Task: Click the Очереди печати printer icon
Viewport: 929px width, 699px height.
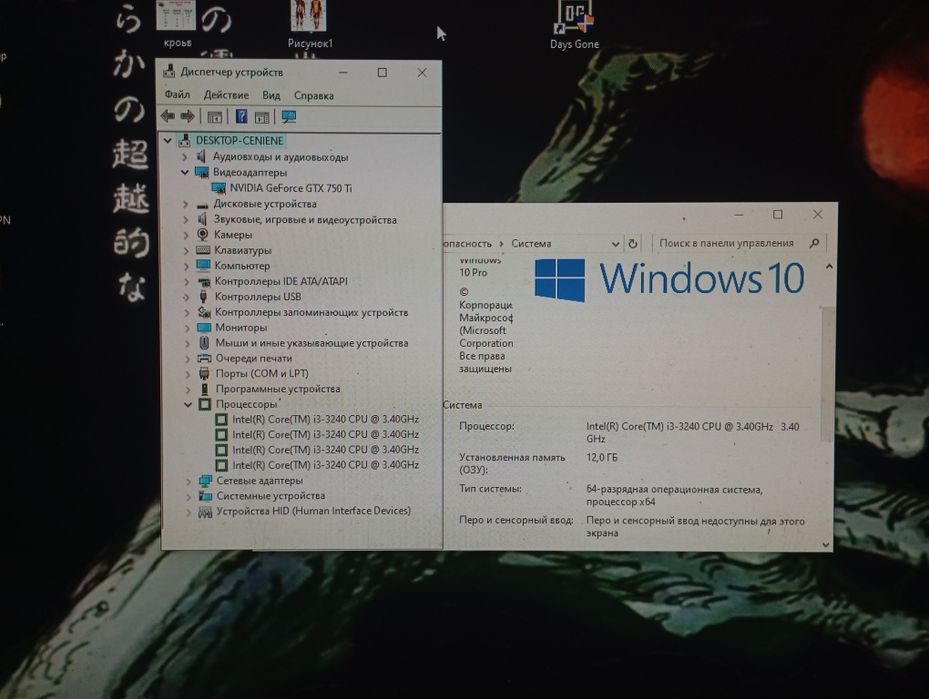Action: coord(204,358)
